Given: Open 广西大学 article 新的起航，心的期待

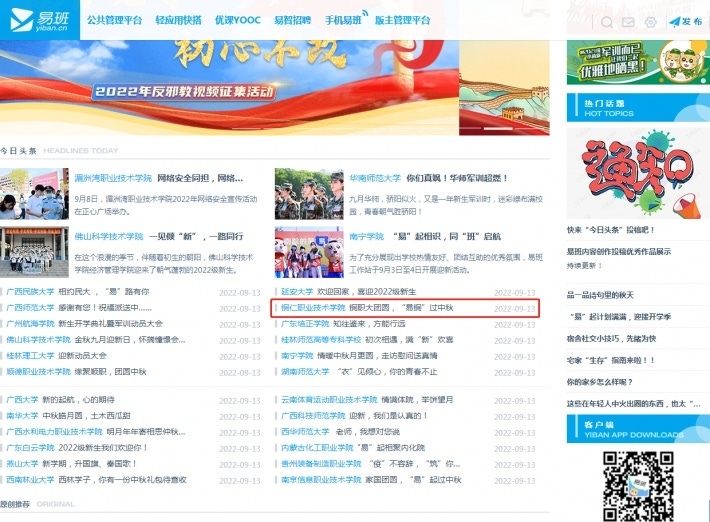Looking at the screenshot, I should click(x=78, y=400).
